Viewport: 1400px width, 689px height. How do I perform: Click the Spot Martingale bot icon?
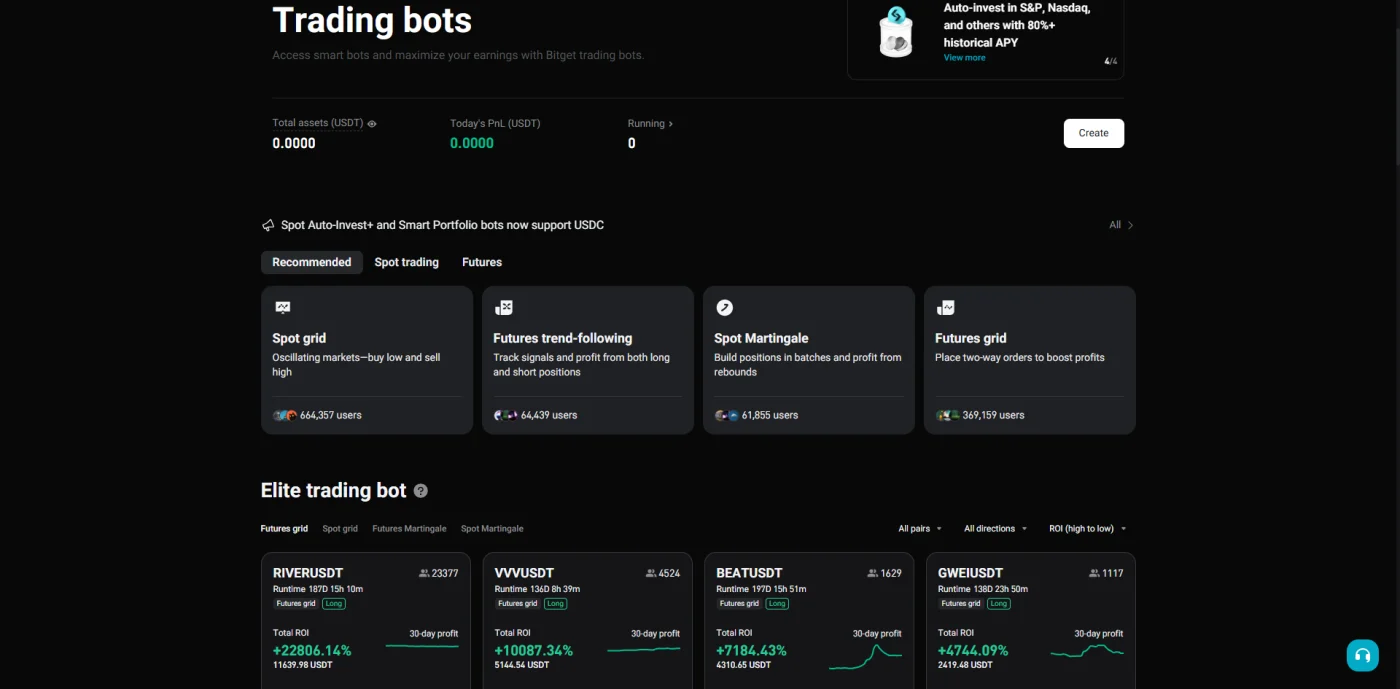pos(725,308)
